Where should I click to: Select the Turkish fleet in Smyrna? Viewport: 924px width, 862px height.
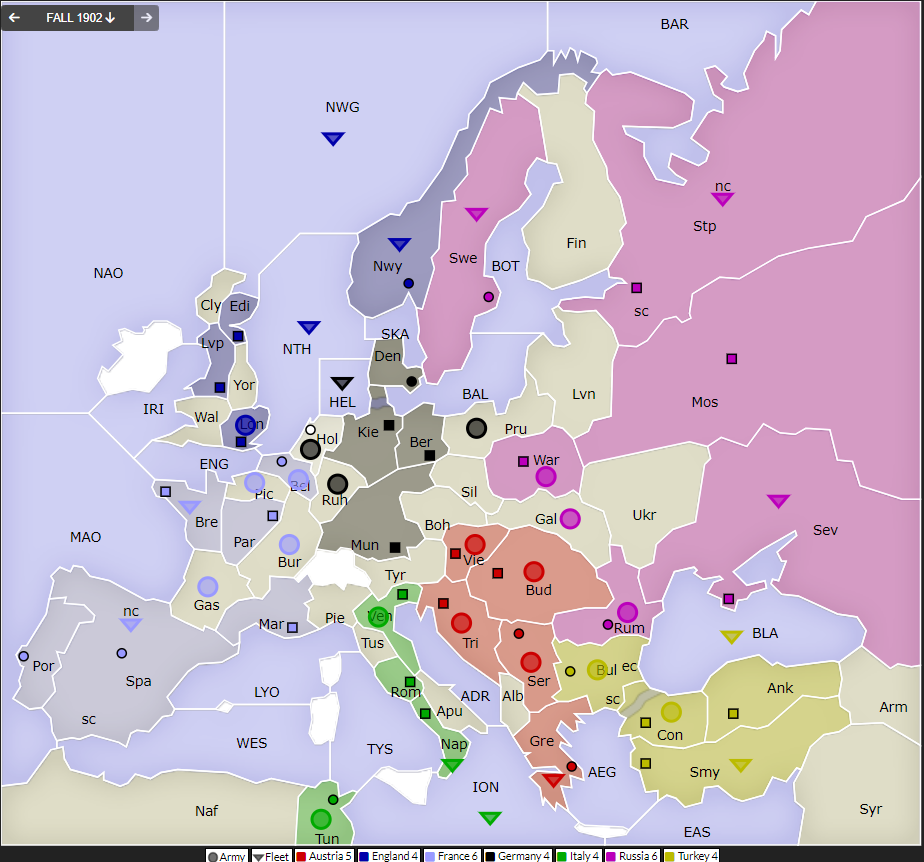(x=741, y=765)
